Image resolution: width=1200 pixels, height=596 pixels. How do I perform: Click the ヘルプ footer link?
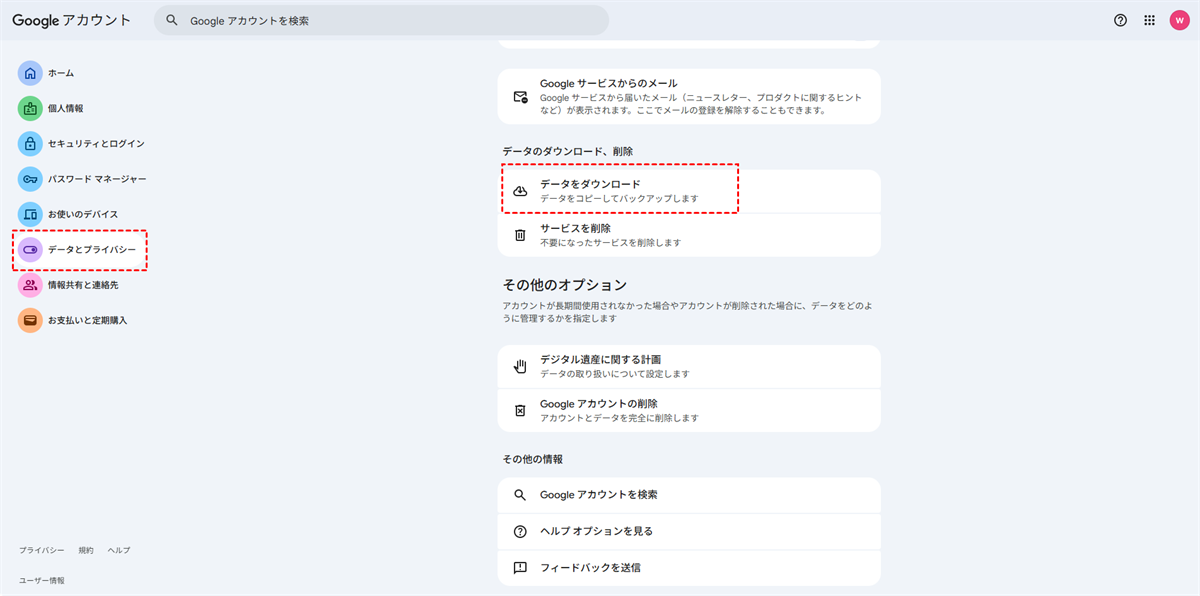click(119, 551)
